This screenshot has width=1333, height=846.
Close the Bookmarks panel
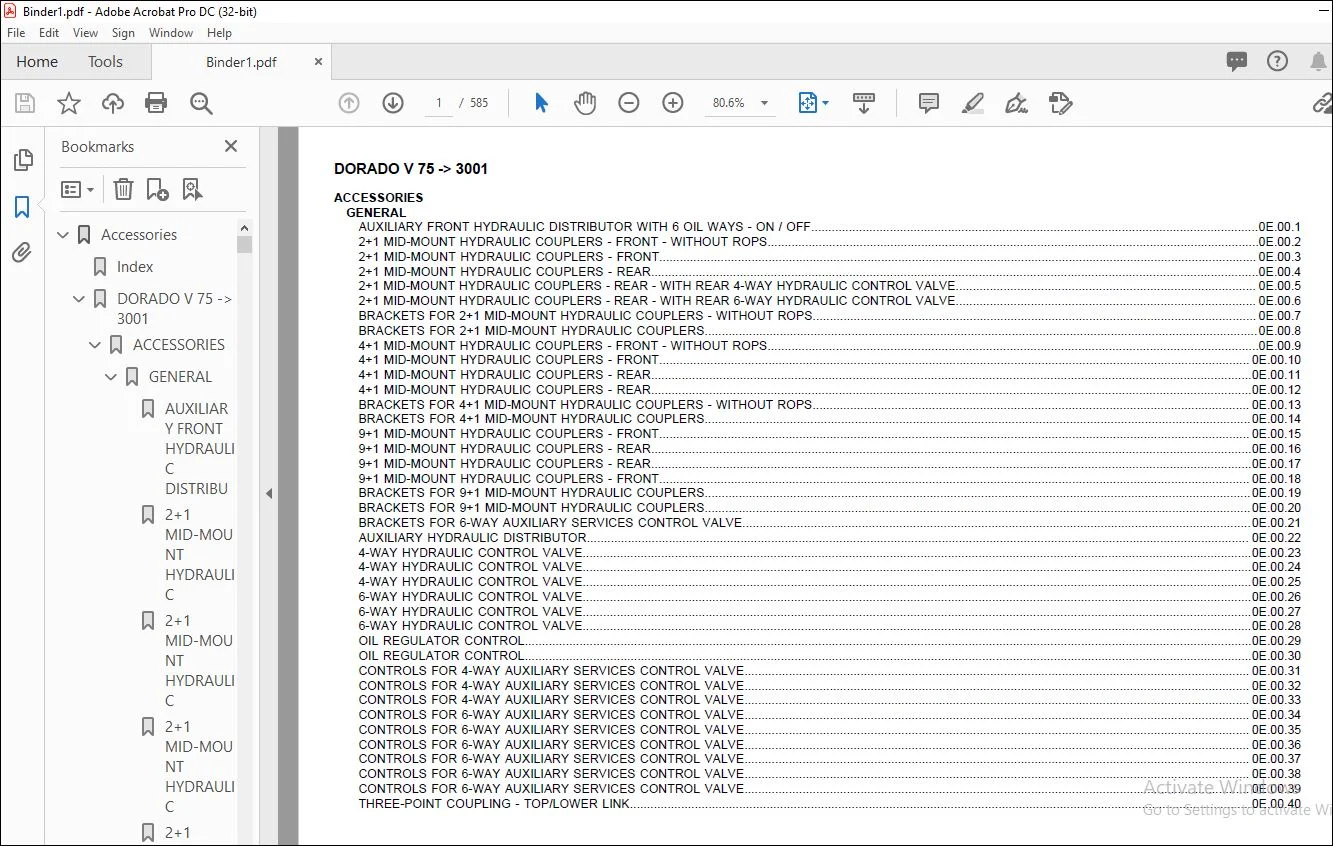tap(231, 146)
